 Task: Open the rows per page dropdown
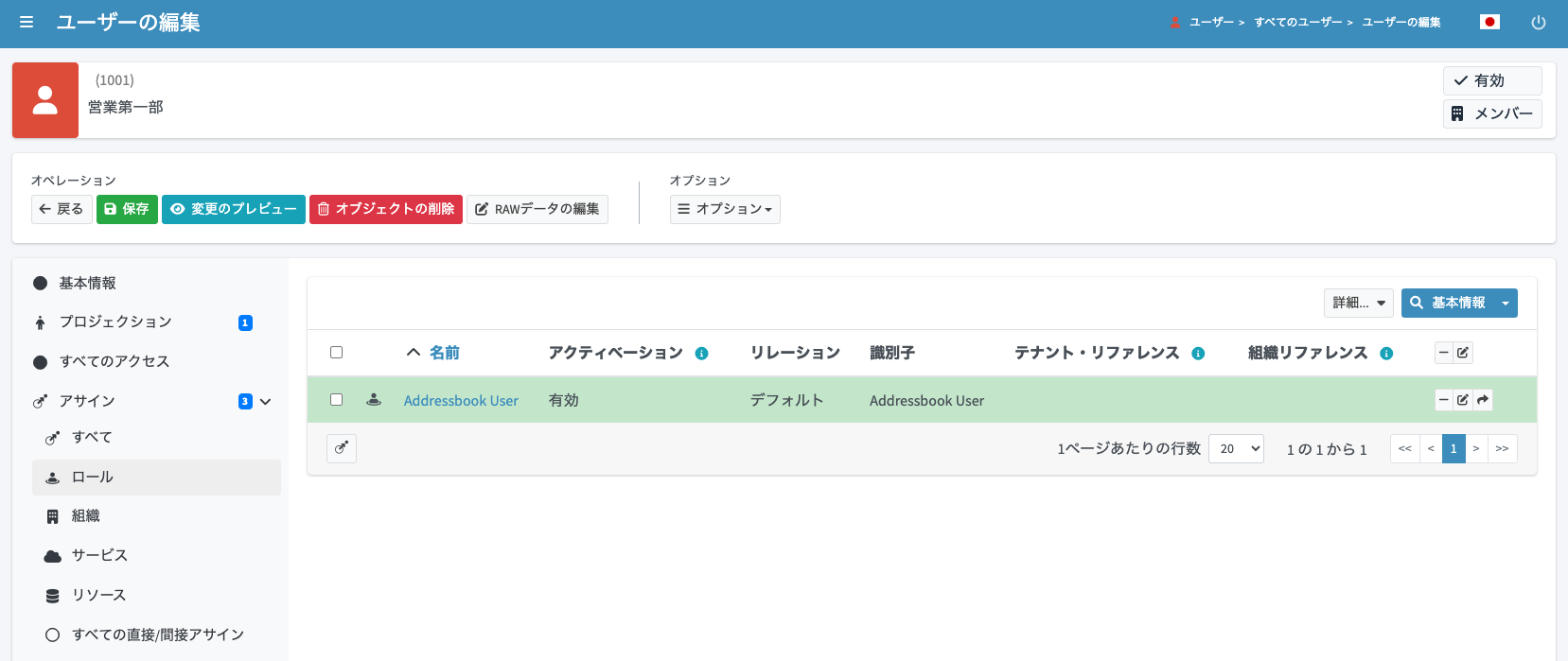coord(1237,448)
